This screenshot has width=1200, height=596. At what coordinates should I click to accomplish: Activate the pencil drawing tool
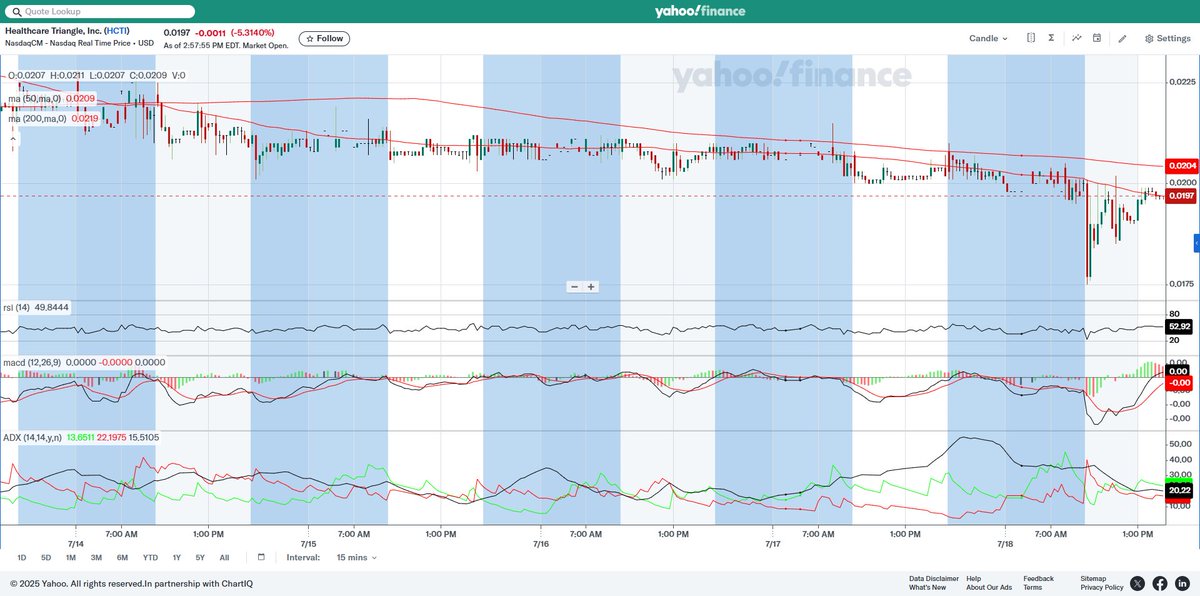pos(1122,39)
